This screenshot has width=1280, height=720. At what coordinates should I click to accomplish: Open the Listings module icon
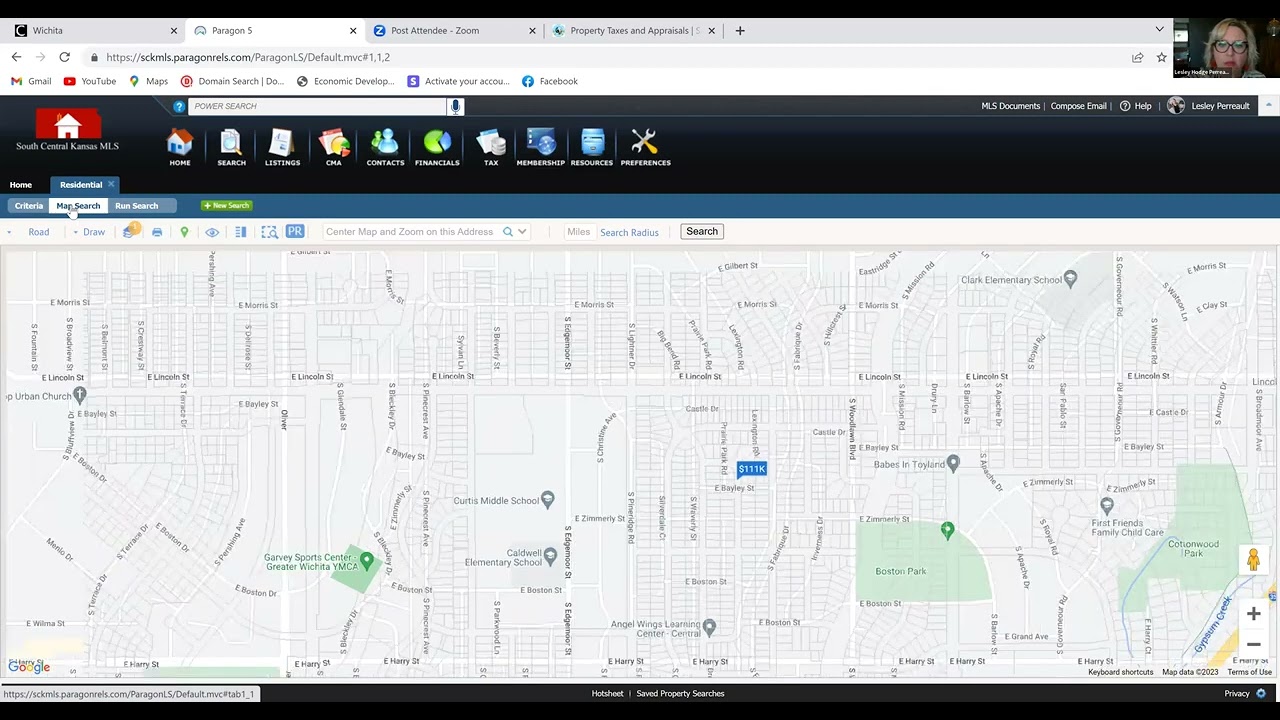tap(282, 146)
